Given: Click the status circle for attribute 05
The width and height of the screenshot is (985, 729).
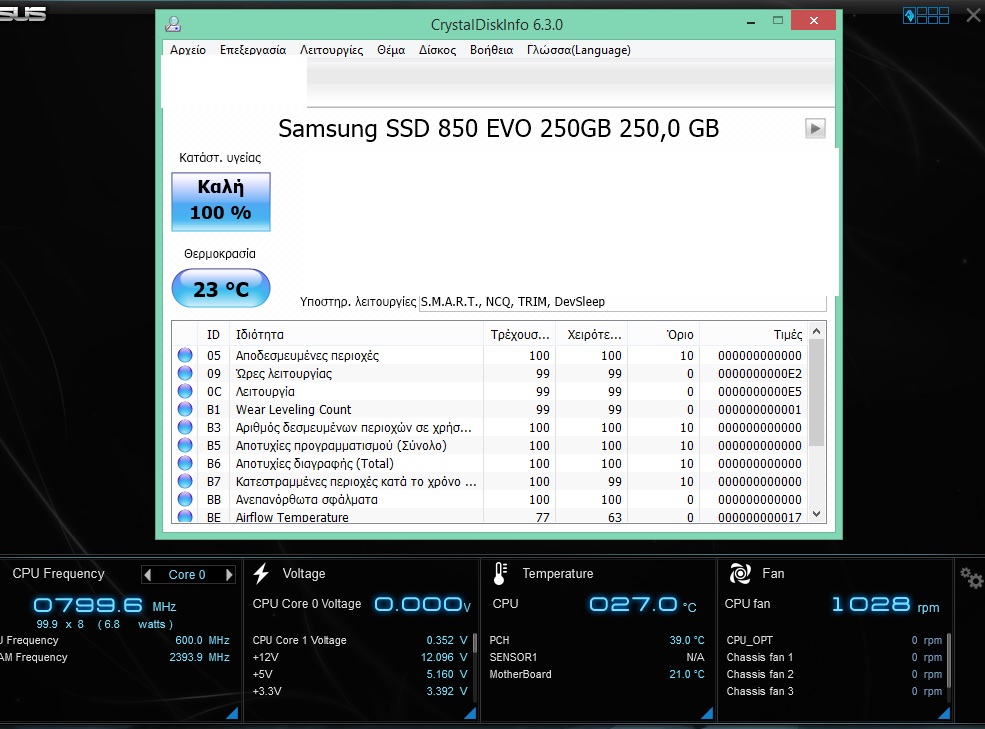Looking at the screenshot, I should coord(185,355).
